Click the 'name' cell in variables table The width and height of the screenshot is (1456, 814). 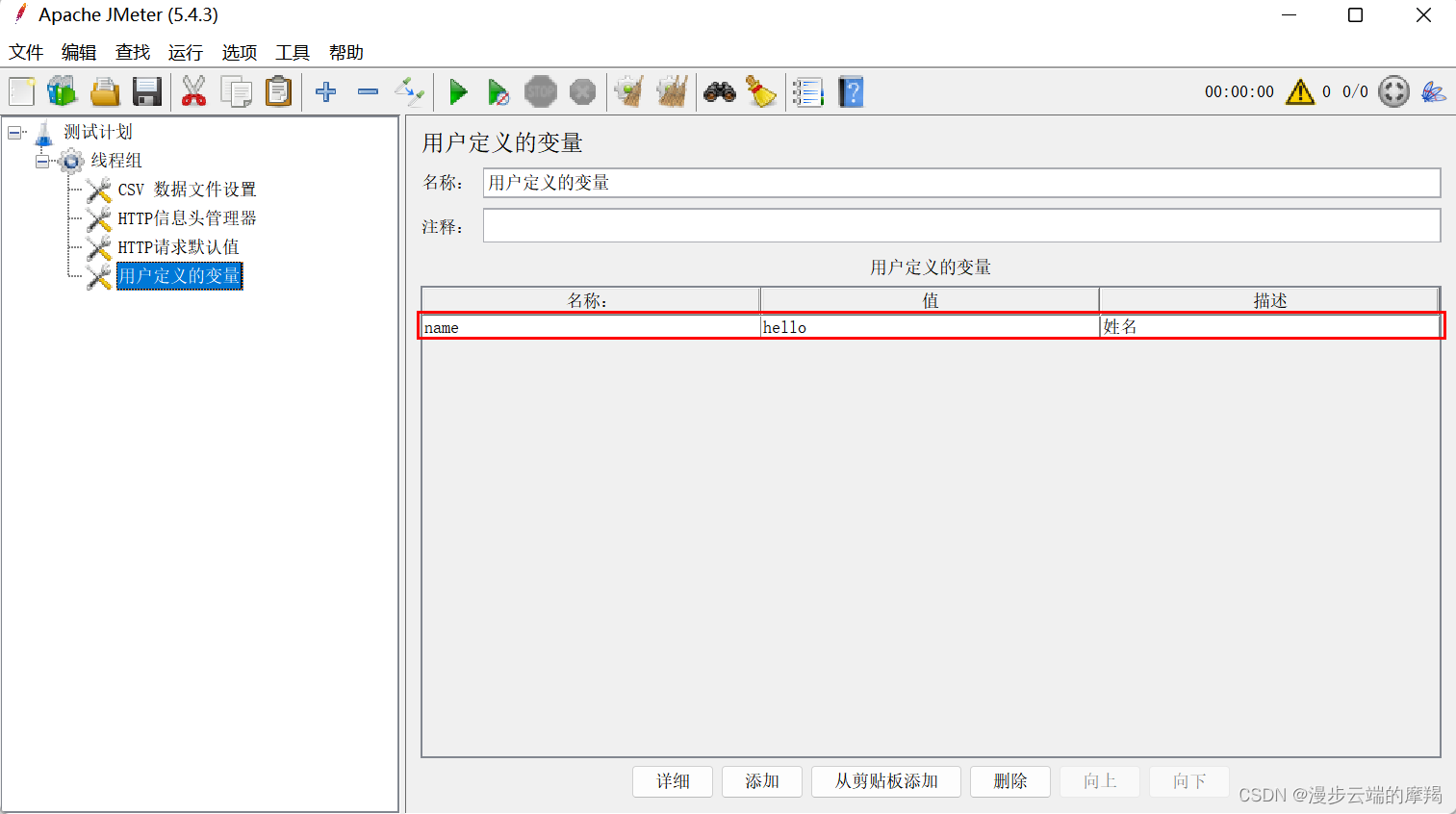coord(591,327)
